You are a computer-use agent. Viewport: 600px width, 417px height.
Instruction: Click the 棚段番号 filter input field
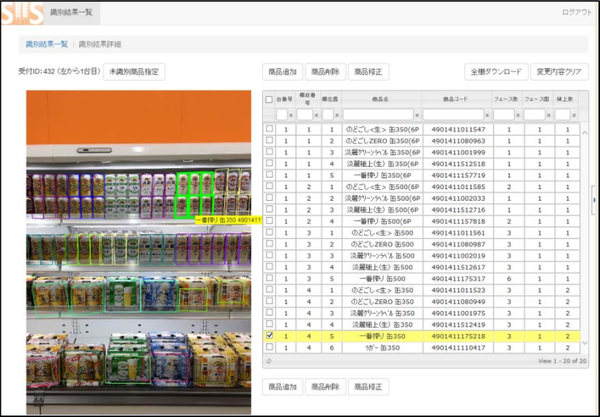305,114
